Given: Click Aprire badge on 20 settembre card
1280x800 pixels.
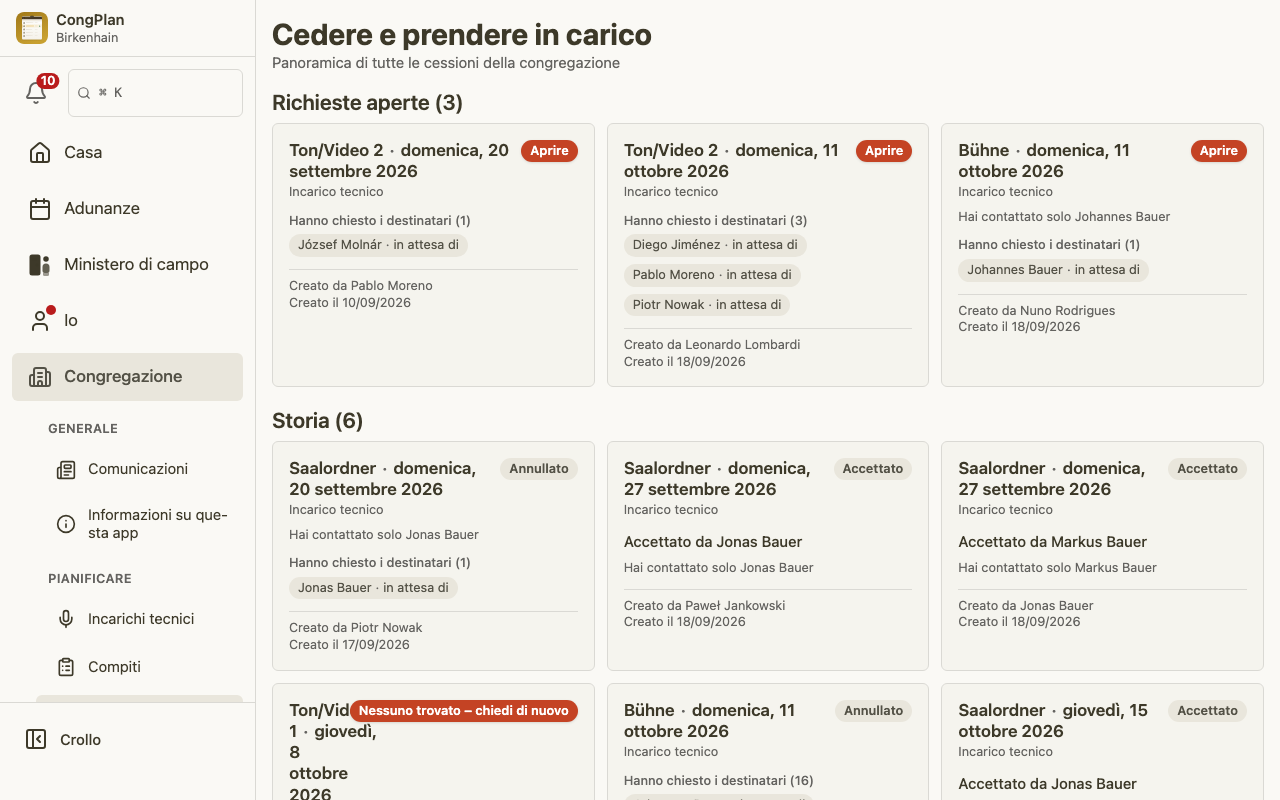Looking at the screenshot, I should pos(549,151).
